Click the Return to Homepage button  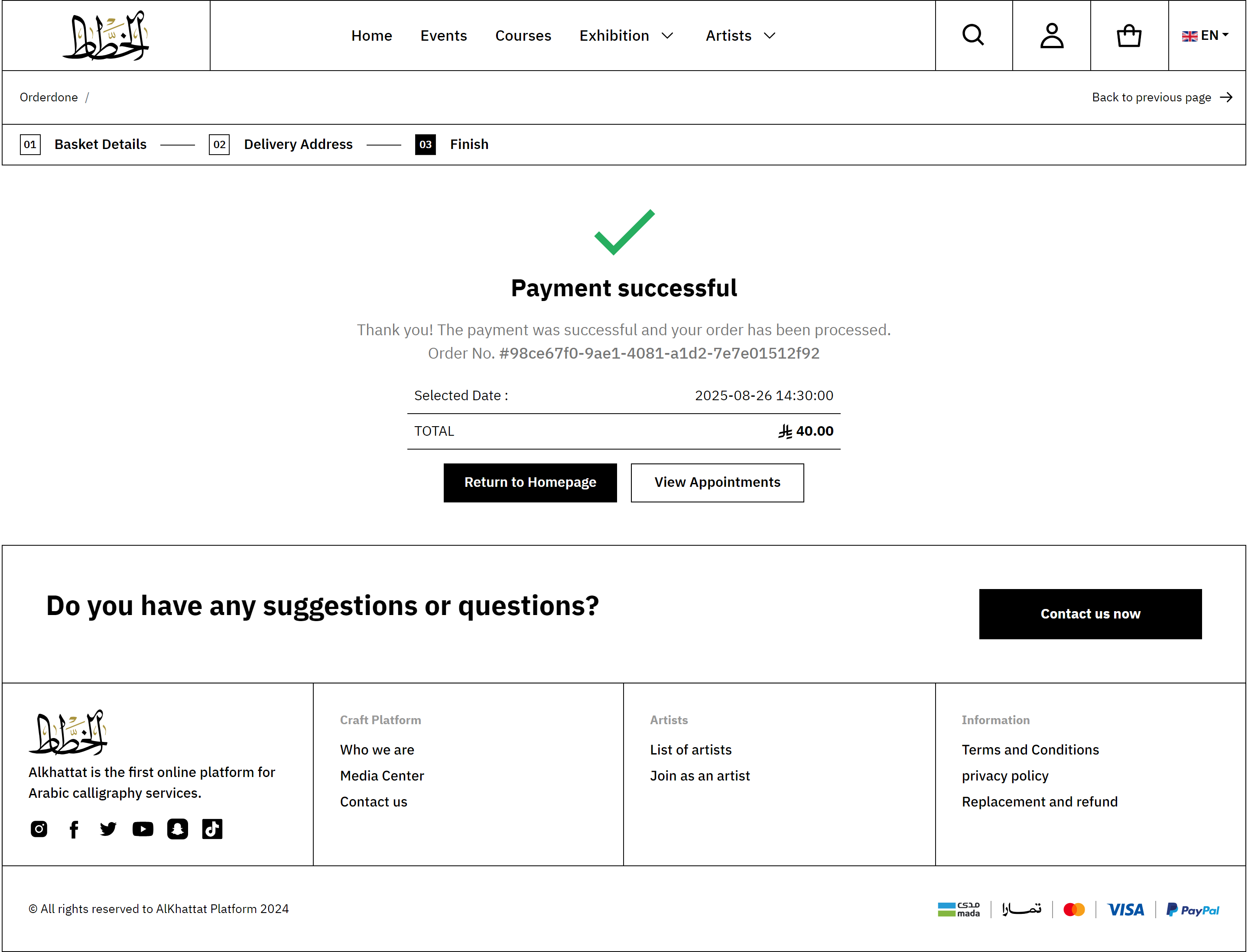(530, 483)
